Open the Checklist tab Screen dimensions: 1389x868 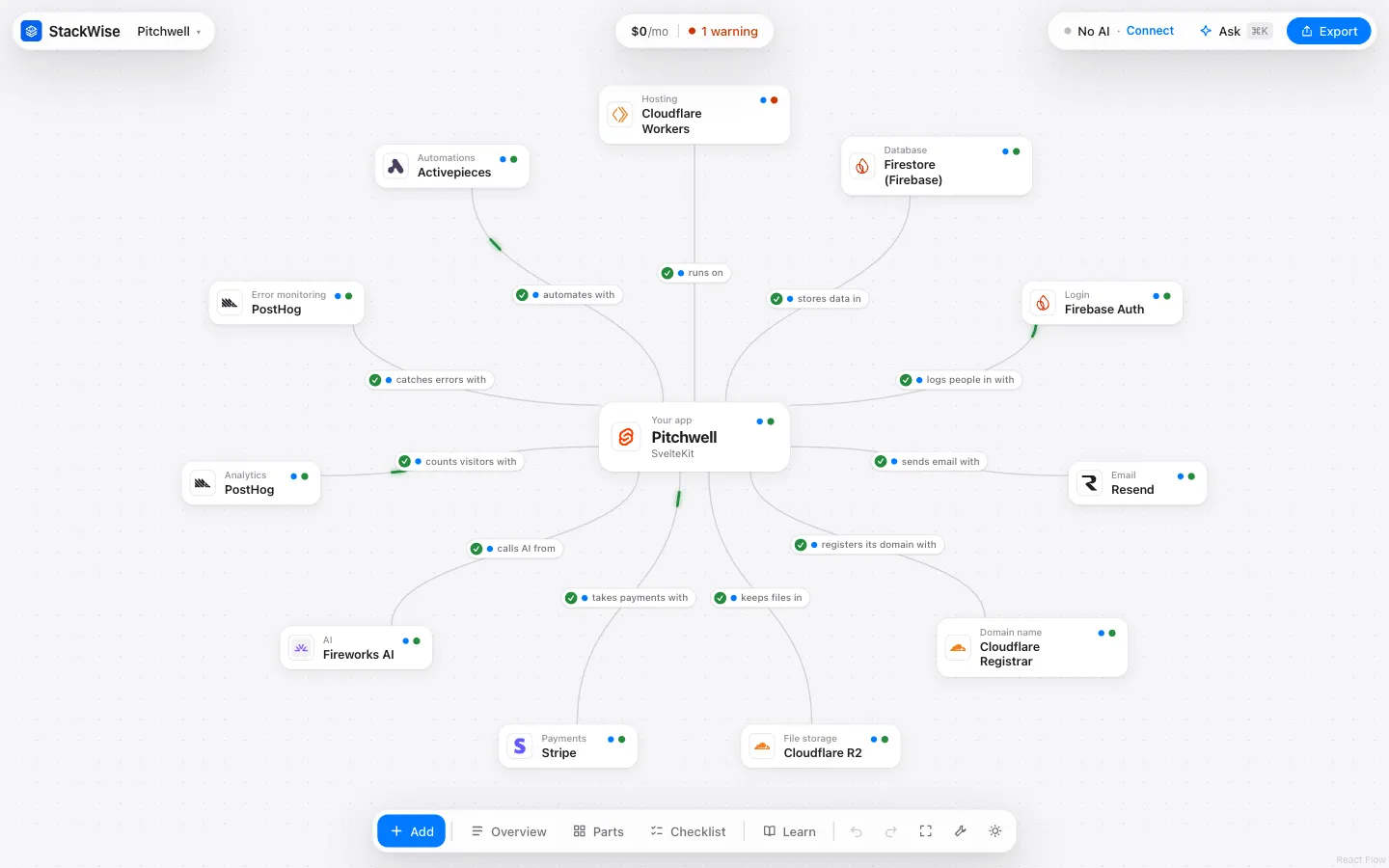coord(688,831)
